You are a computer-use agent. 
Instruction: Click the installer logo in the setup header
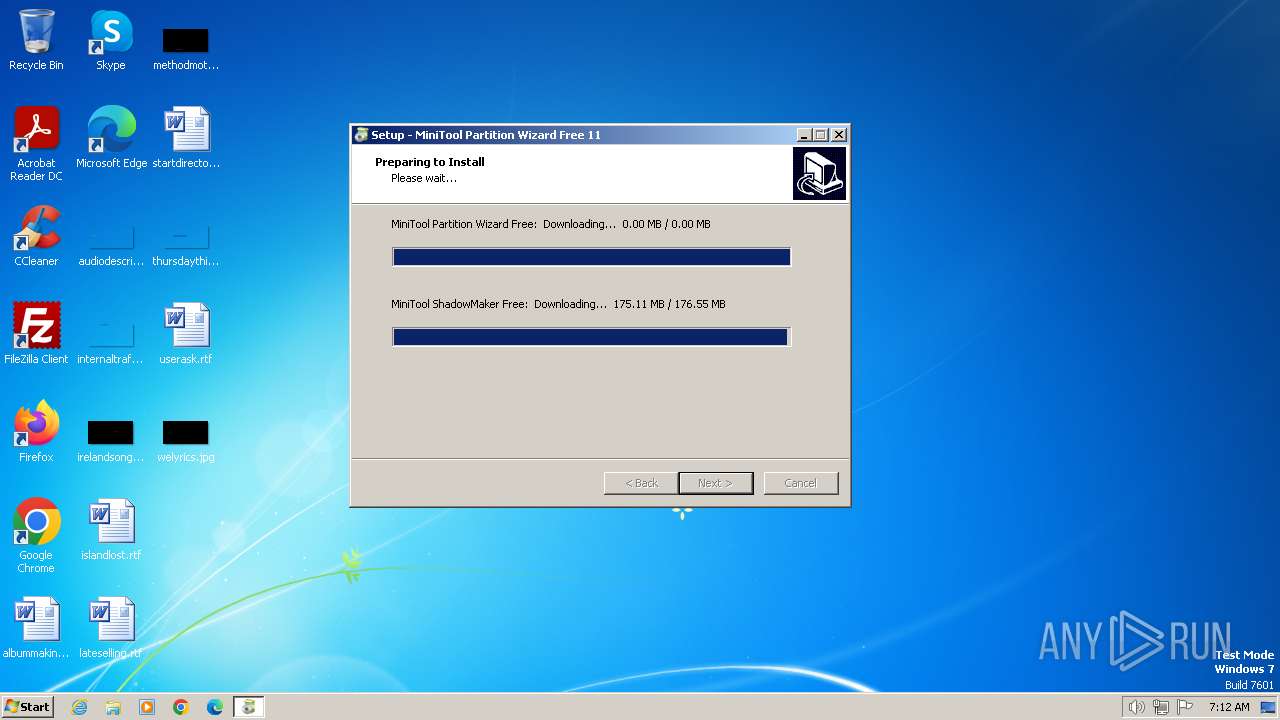819,173
